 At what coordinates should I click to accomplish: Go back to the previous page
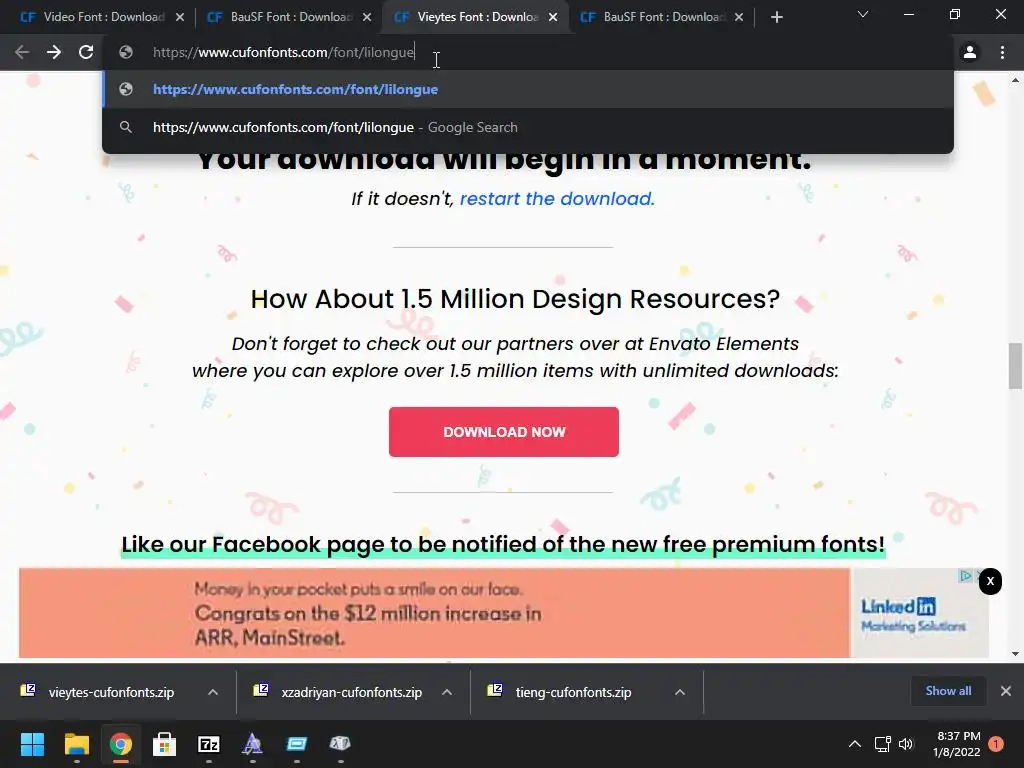point(22,52)
